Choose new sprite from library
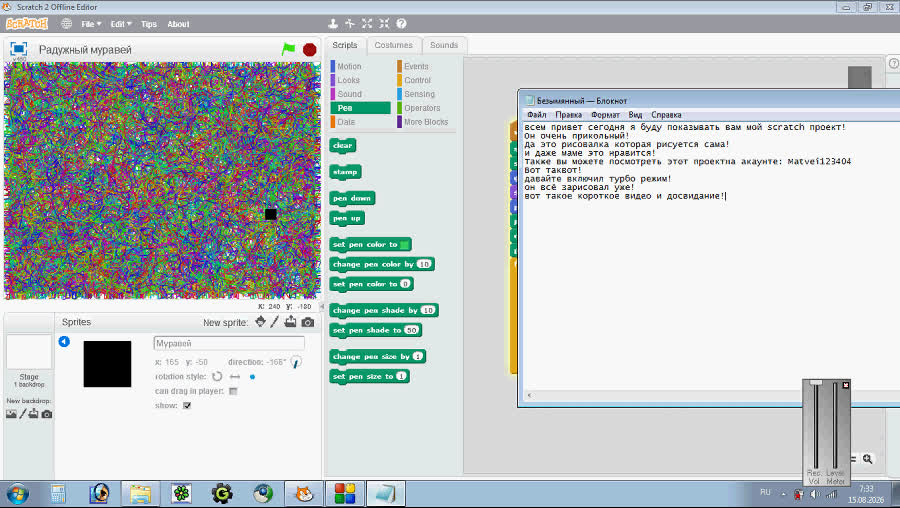The width and height of the screenshot is (900, 508). point(261,321)
